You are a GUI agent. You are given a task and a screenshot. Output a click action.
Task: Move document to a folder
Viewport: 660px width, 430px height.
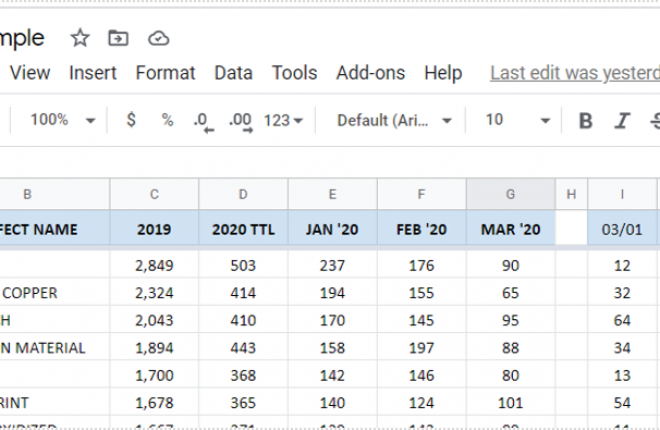118,38
